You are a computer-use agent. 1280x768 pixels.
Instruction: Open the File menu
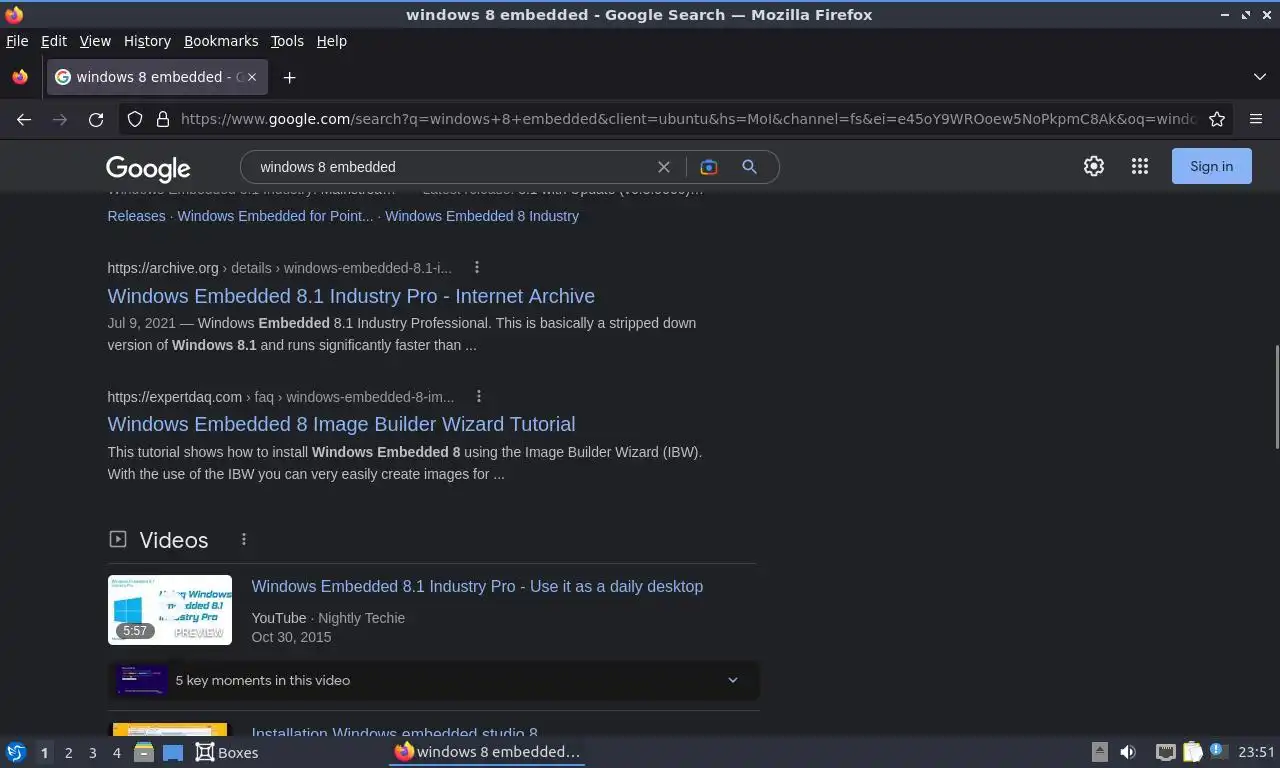17,41
